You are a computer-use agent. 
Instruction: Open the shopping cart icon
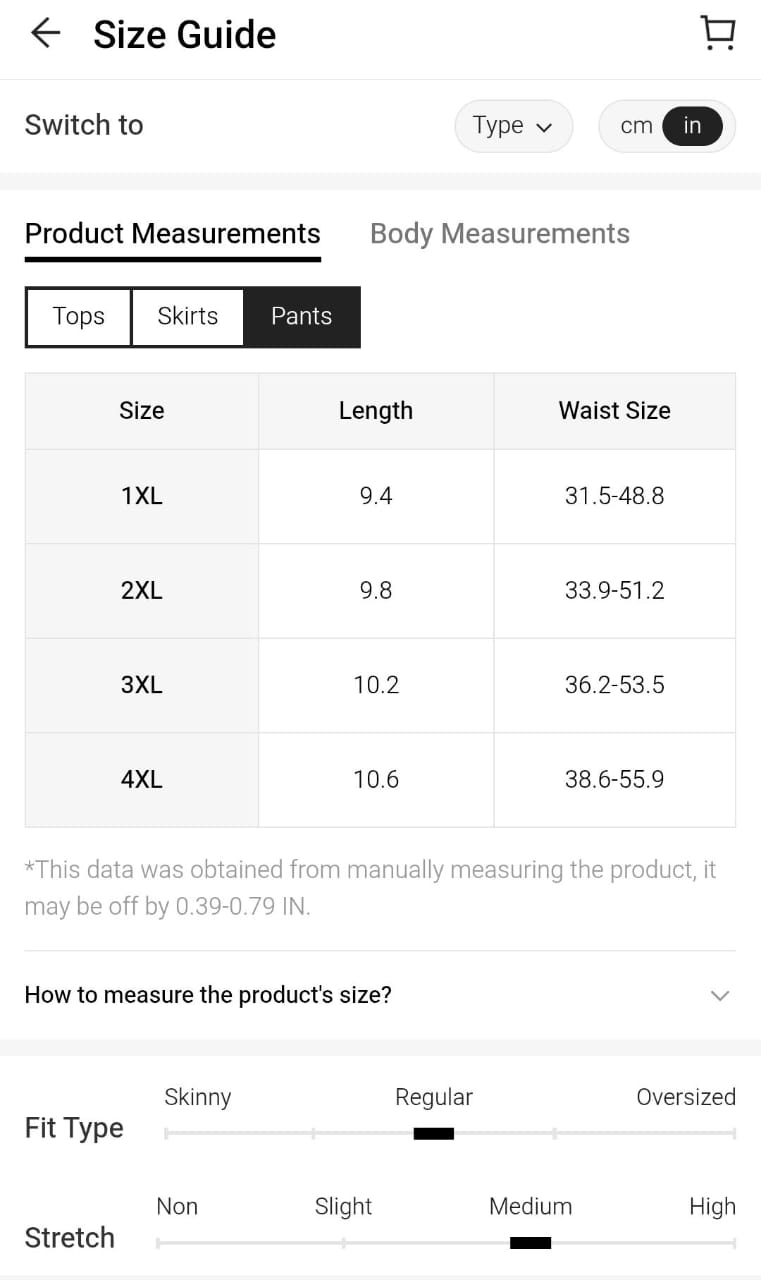(717, 34)
